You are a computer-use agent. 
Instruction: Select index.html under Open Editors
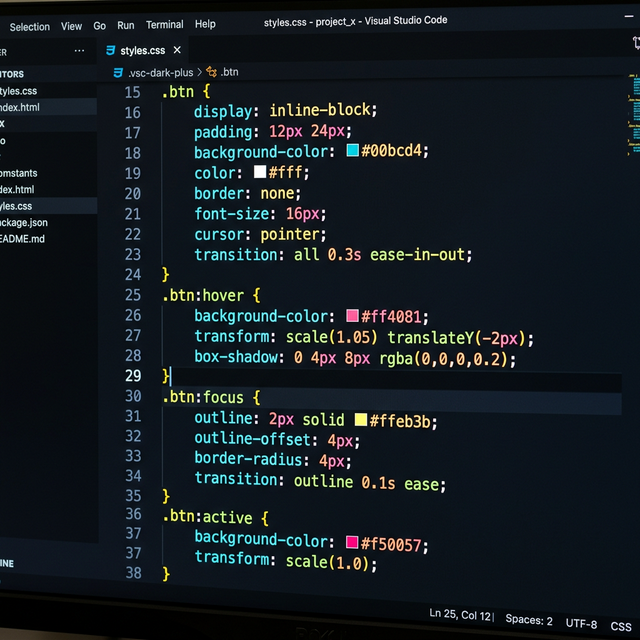(20, 107)
